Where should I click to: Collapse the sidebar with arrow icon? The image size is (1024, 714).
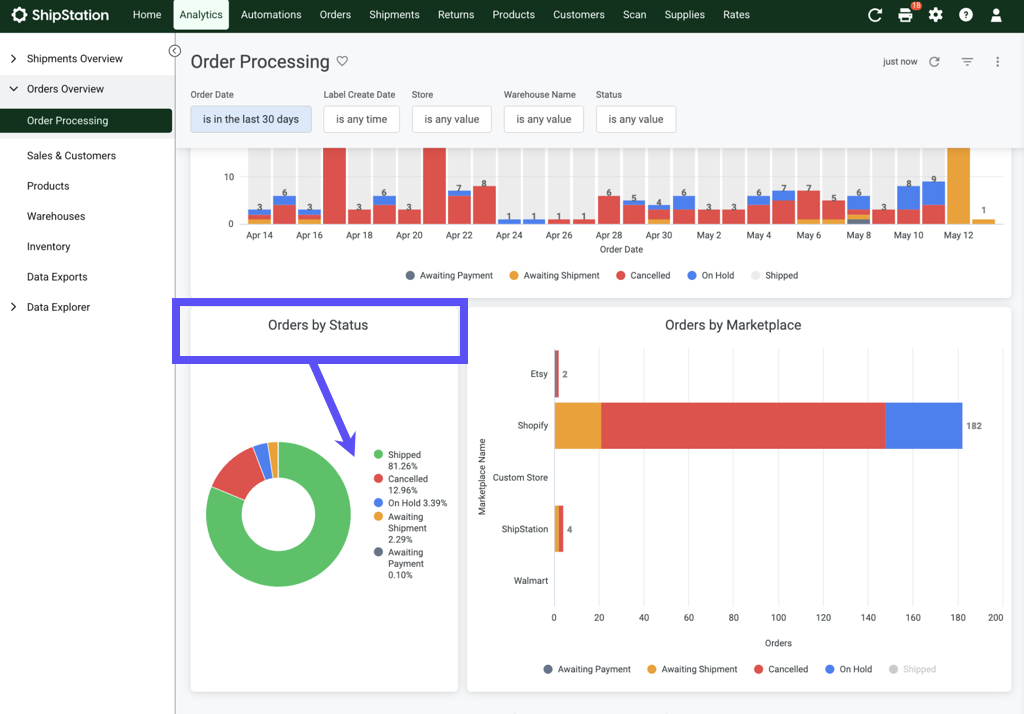coord(174,51)
